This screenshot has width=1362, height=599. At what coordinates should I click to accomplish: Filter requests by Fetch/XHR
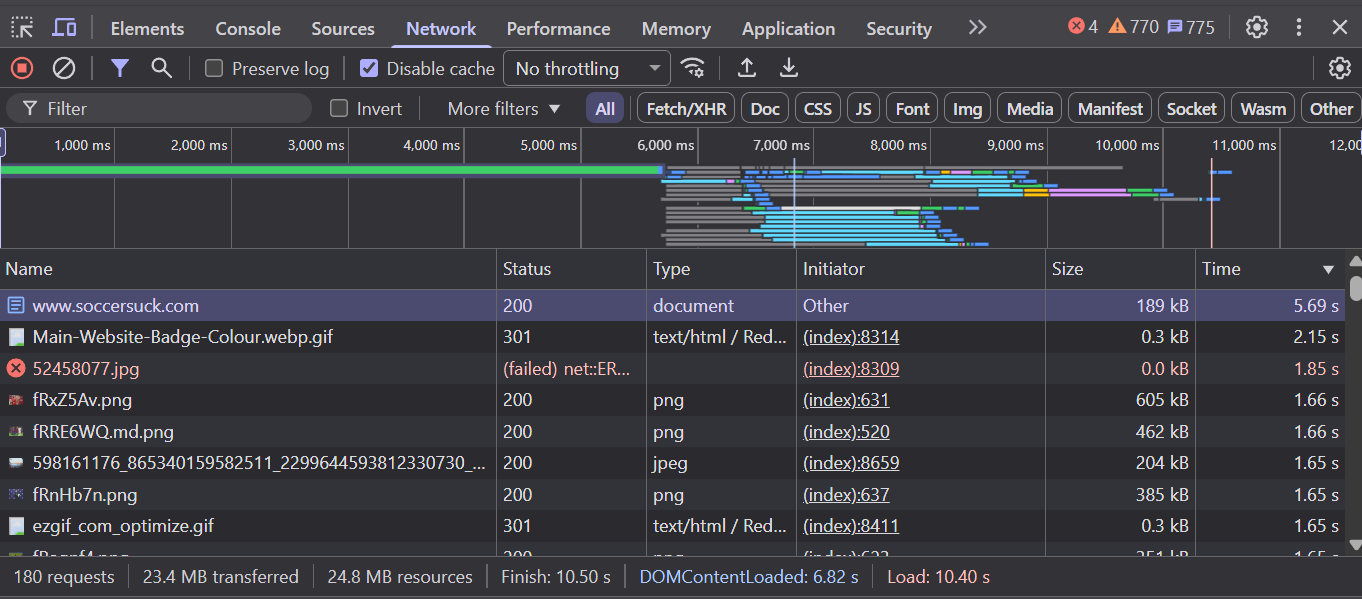pos(686,109)
